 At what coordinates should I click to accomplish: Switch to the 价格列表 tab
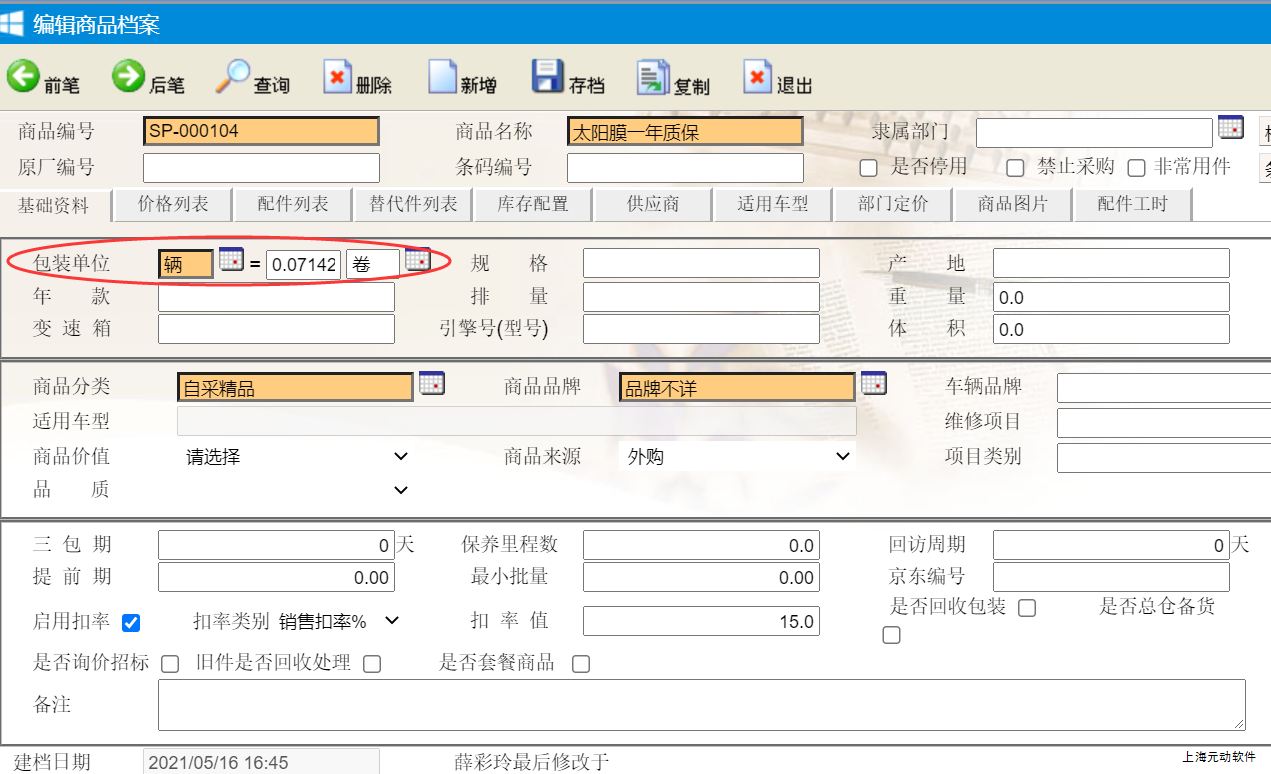[173, 204]
